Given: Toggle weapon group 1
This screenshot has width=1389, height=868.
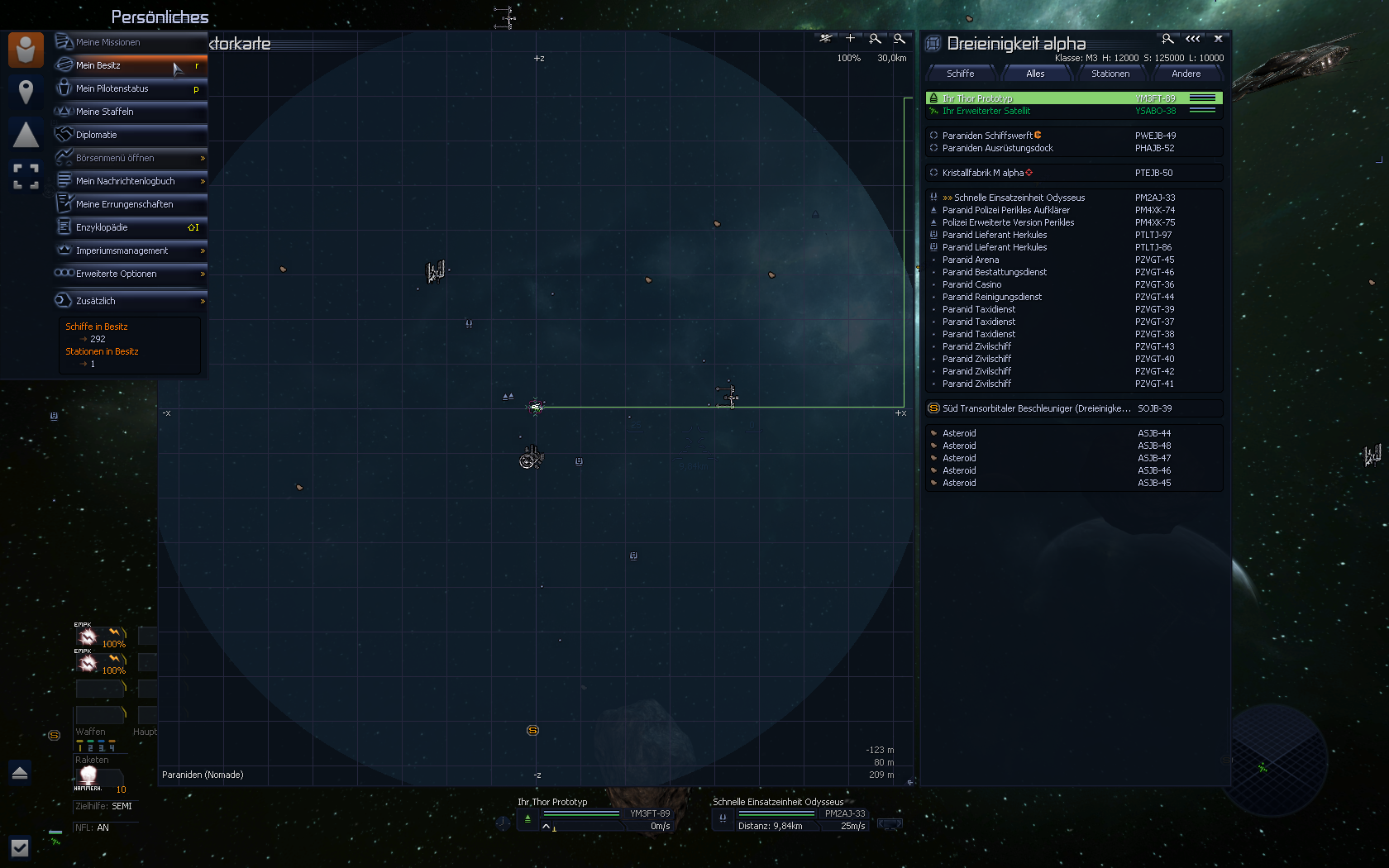Looking at the screenshot, I should click(80, 747).
